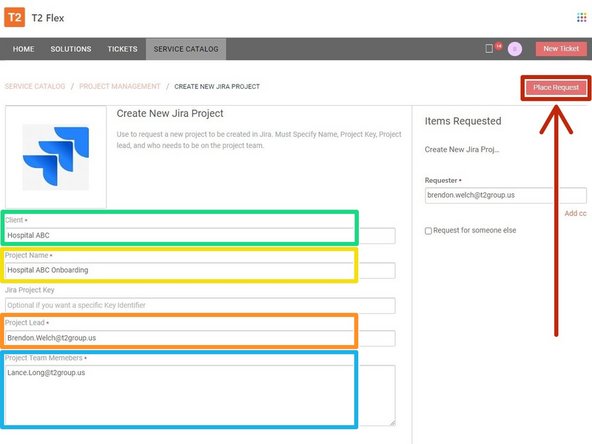Select the SERVICE CATALOG tab
592x444 pixels.
tap(186, 49)
